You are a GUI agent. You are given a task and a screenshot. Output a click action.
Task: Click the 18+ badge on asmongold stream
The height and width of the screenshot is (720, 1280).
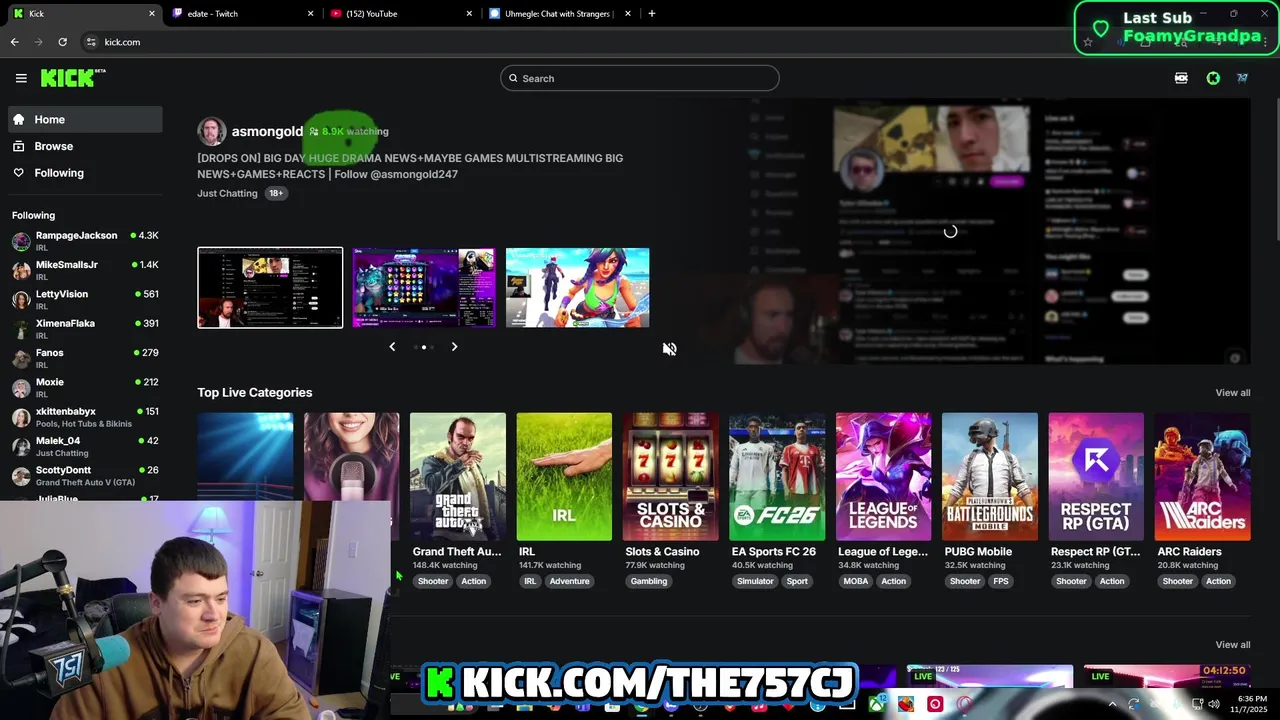click(276, 193)
